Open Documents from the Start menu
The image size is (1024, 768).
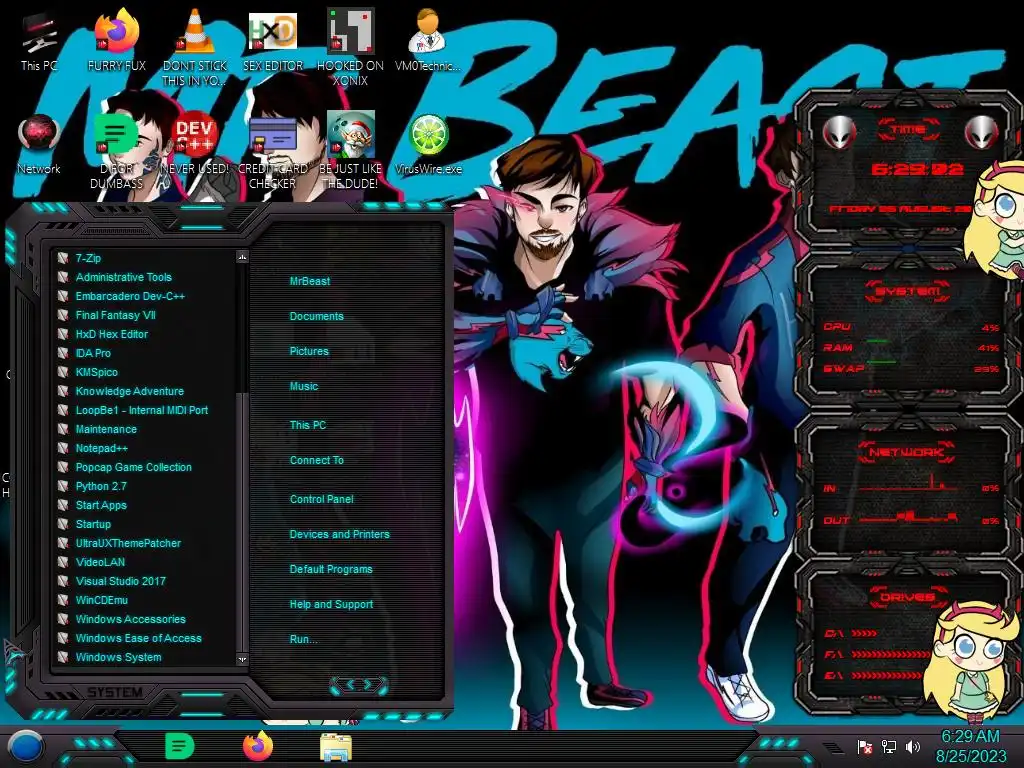[x=316, y=316]
